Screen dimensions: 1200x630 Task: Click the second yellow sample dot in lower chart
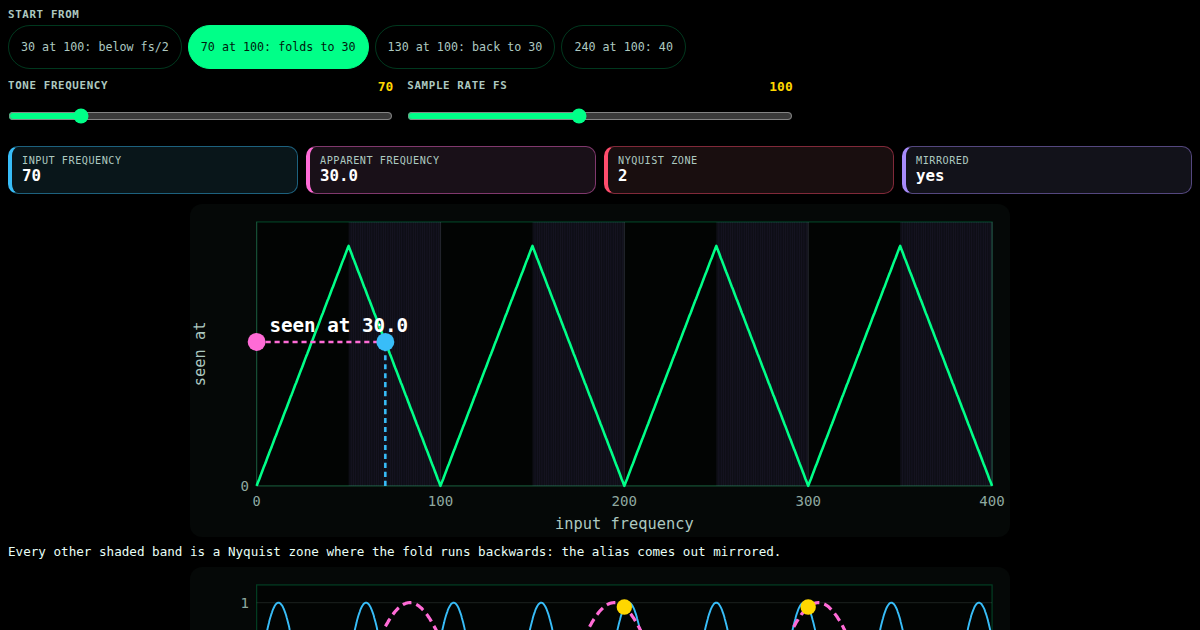pos(808,607)
